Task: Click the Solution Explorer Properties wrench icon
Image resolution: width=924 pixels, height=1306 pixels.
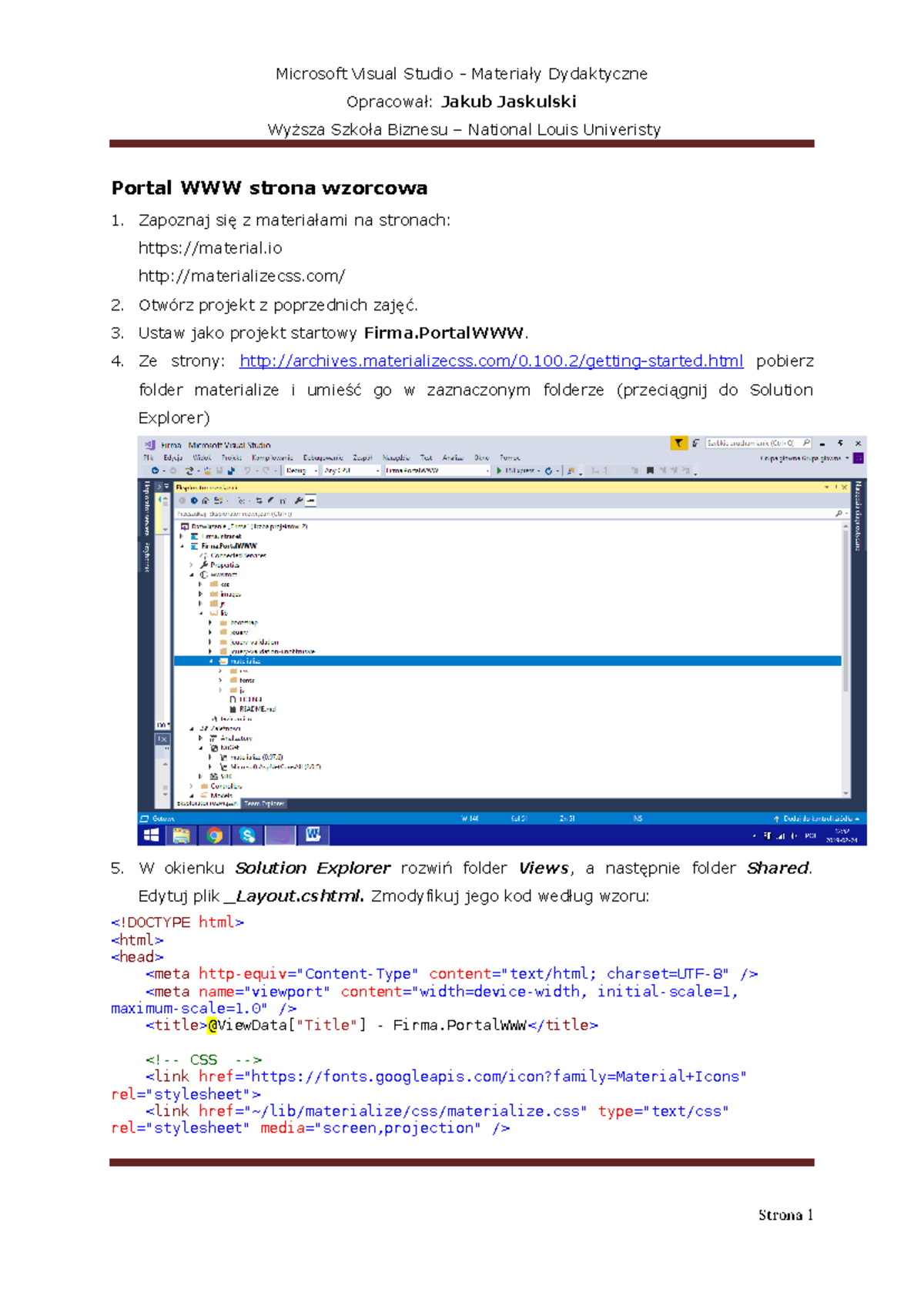Action: [x=298, y=501]
